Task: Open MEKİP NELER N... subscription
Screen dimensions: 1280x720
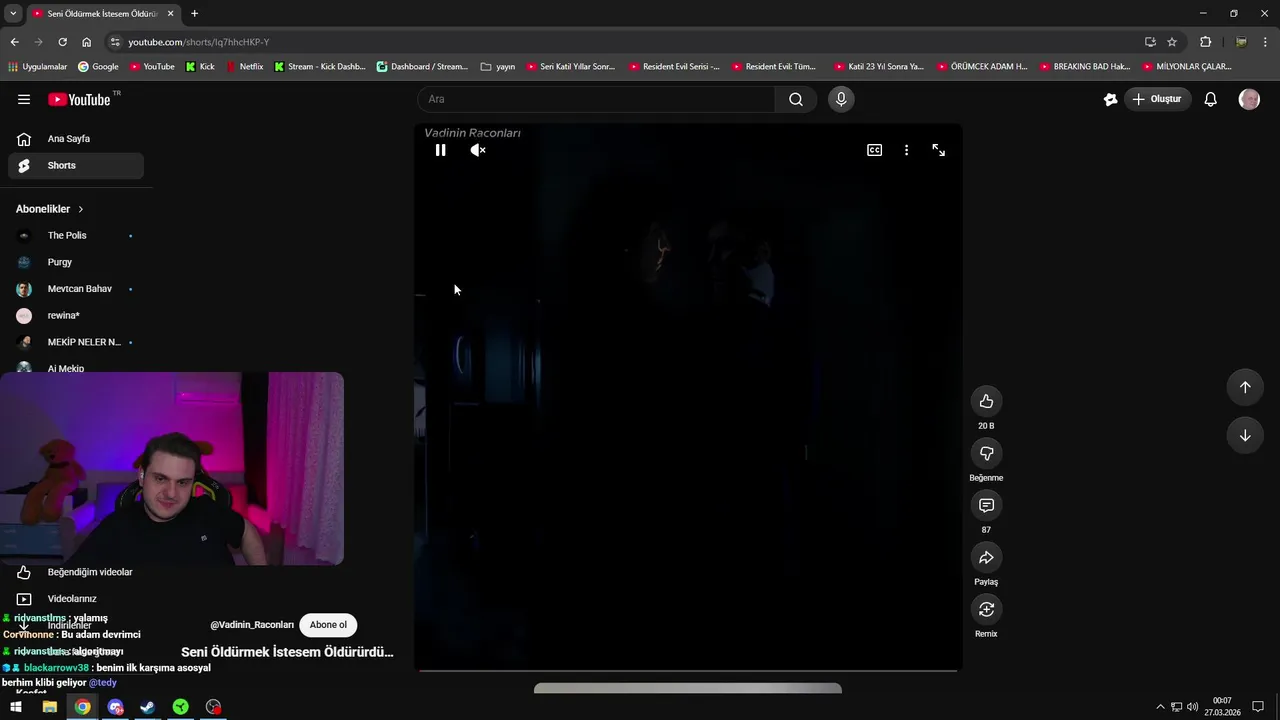Action: click(76, 342)
